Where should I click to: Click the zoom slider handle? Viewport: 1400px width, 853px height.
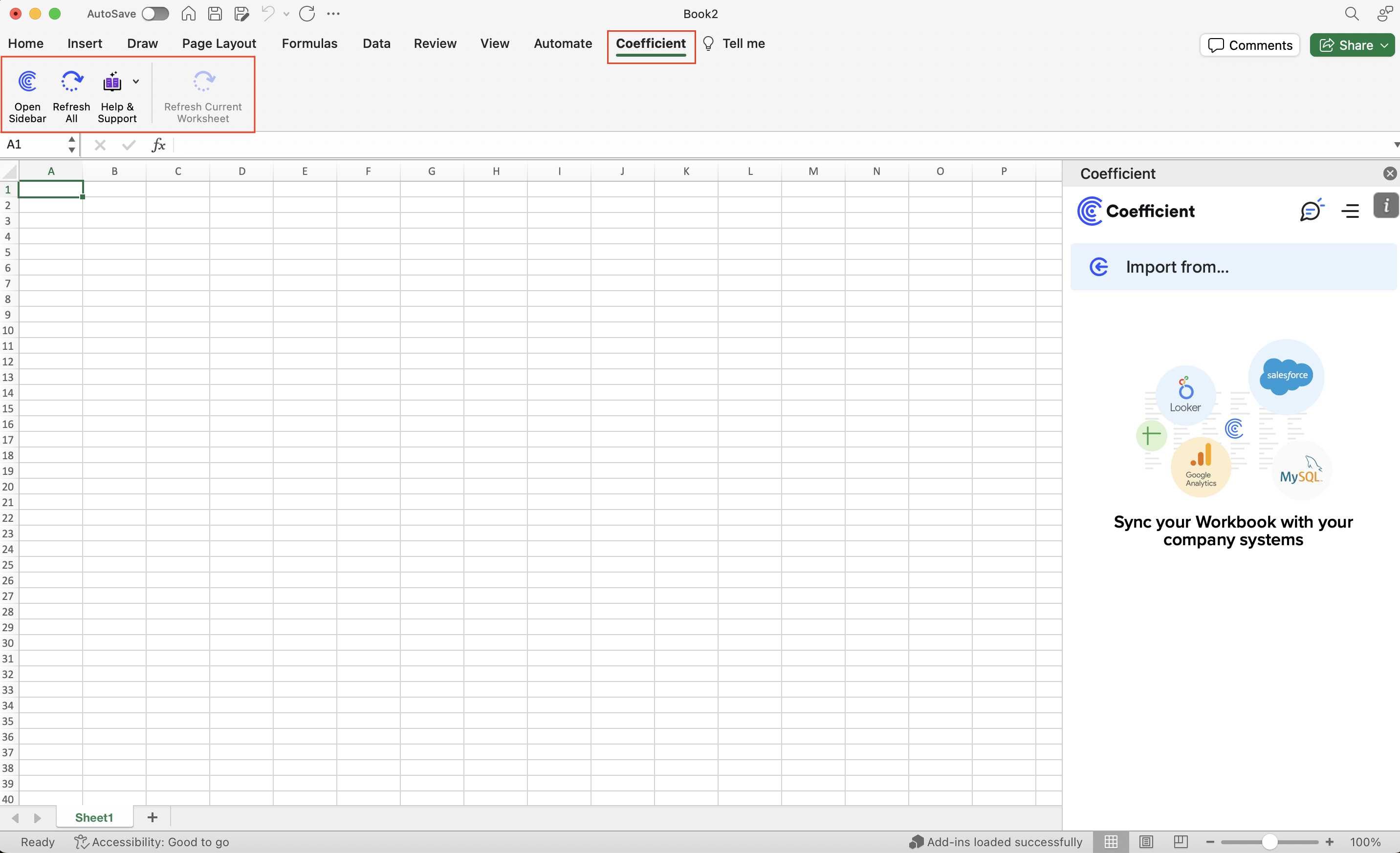pyautogui.click(x=1269, y=842)
